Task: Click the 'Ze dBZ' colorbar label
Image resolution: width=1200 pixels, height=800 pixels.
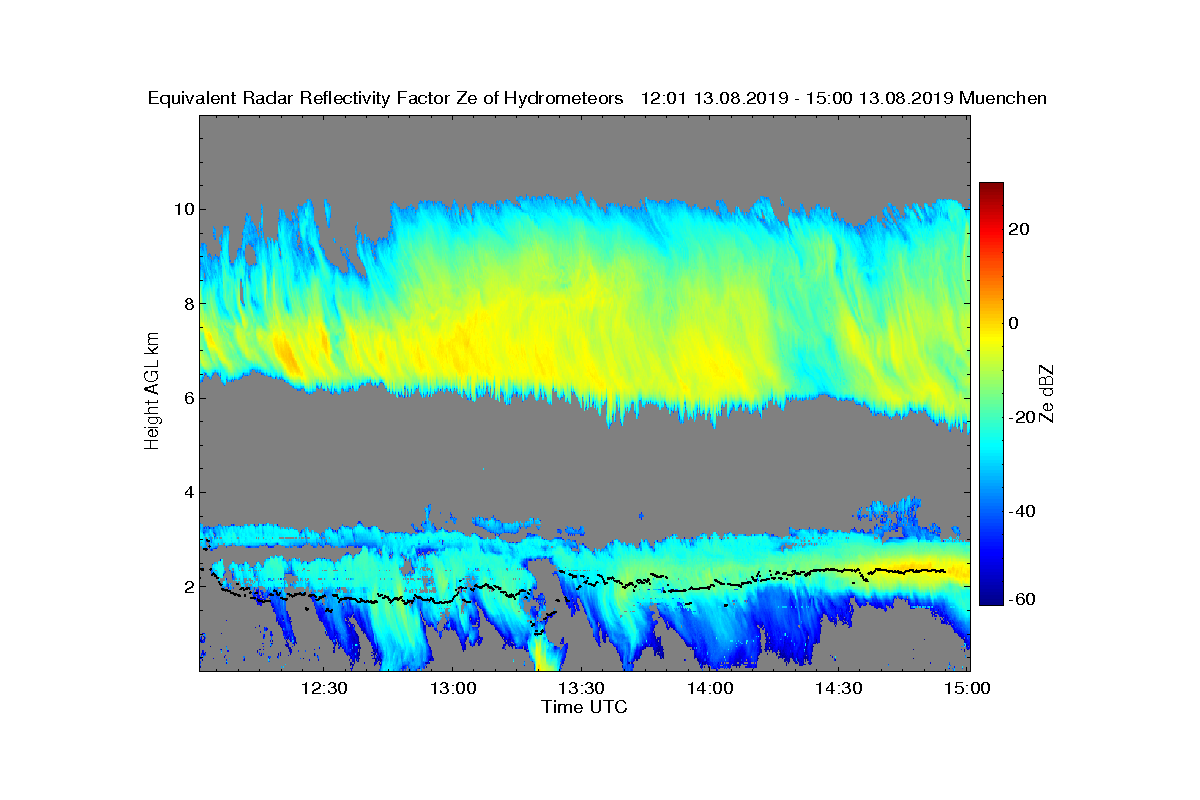Action: (x=1047, y=394)
